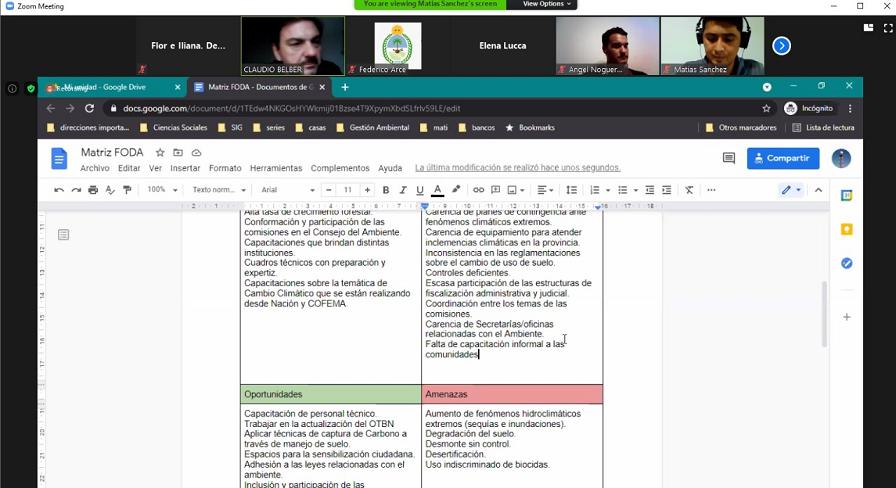Click the blue Compartir button

point(783,158)
